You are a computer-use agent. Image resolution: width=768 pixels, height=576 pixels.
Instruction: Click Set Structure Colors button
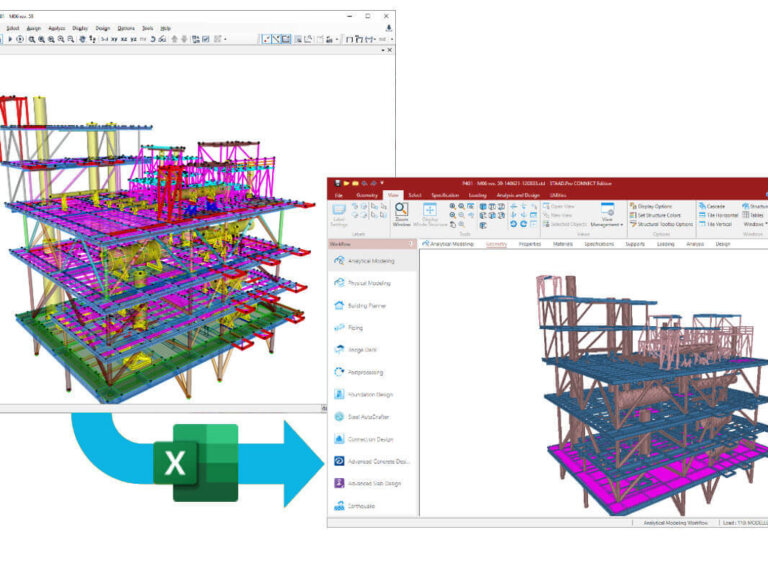click(x=655, y=215)
